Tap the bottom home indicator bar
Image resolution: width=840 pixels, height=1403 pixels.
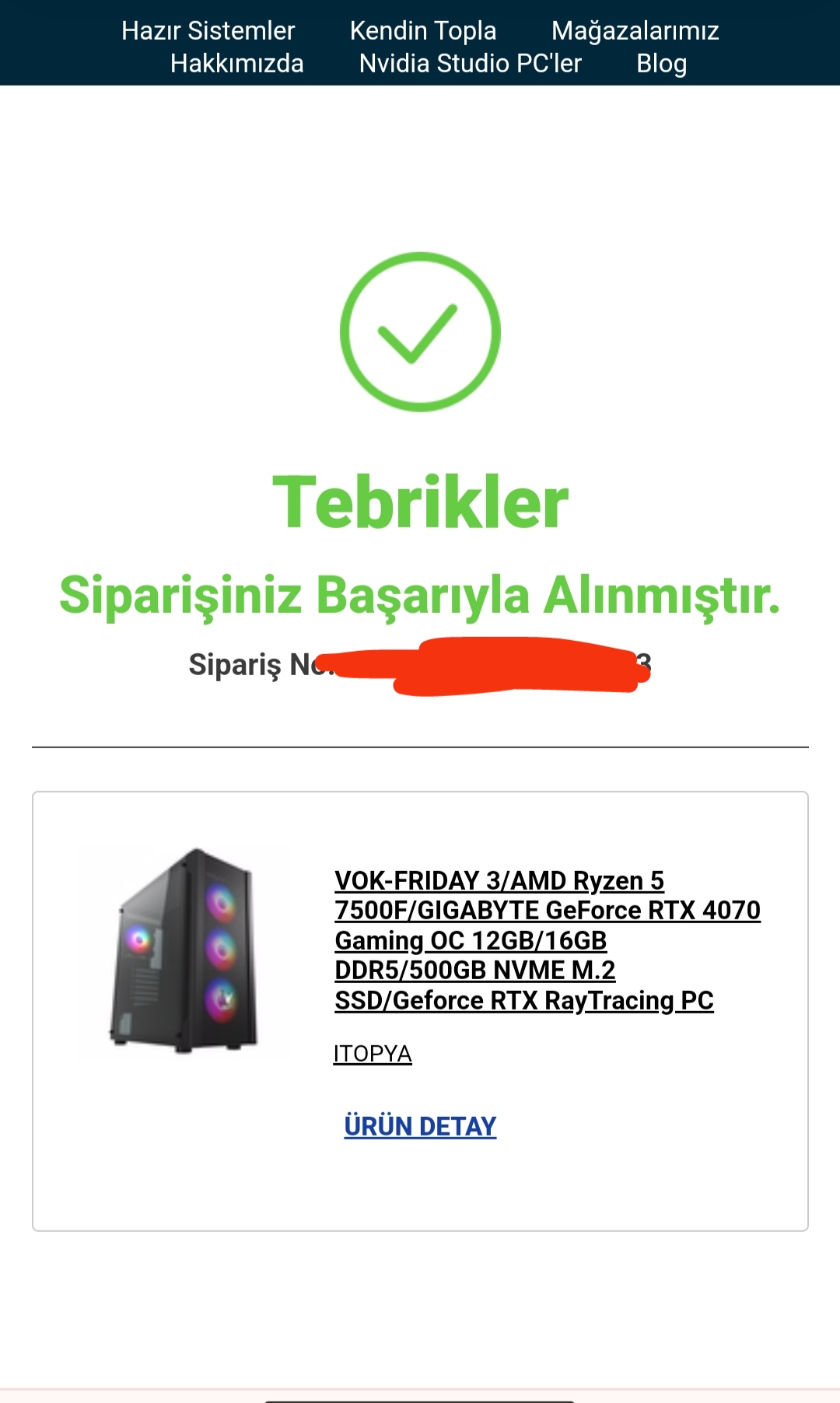coord(420,1400)
